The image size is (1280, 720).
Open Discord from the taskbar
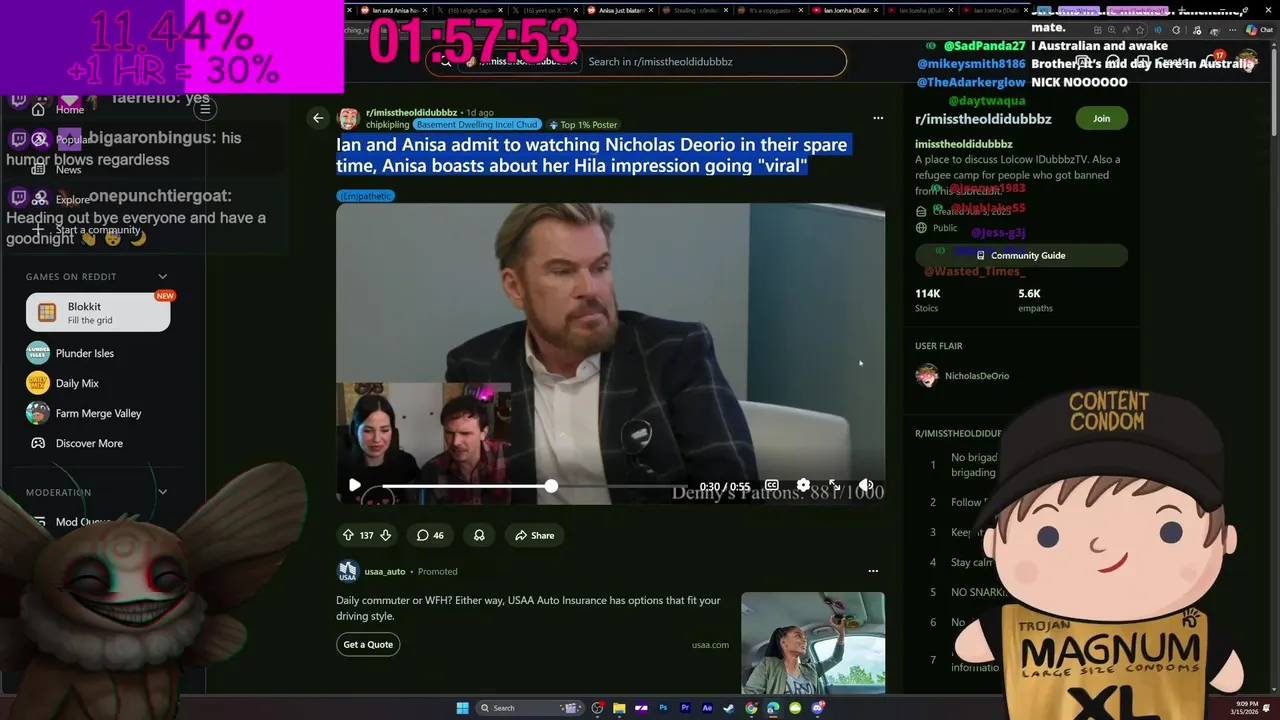click(817, 708)
